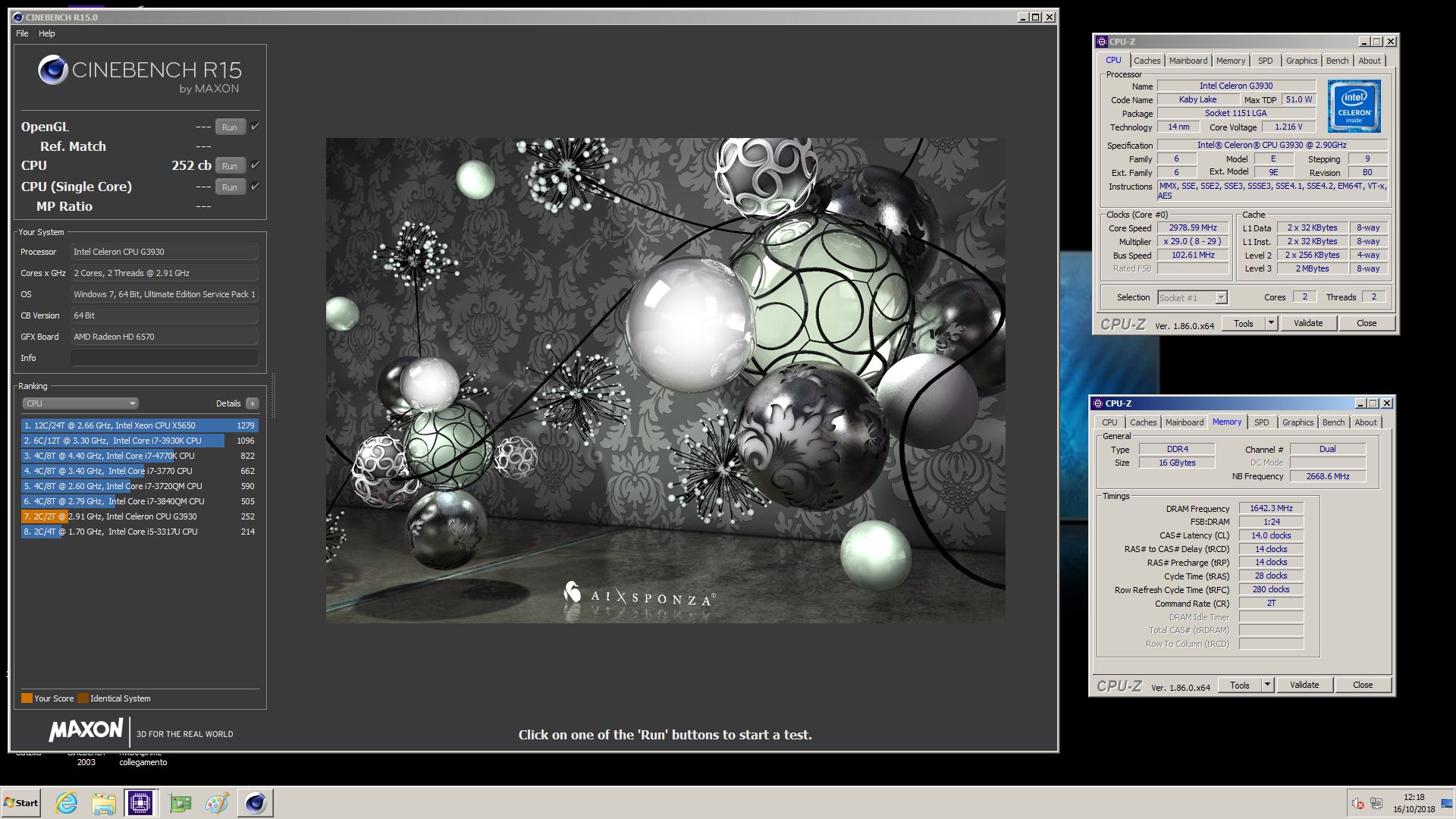Open the Help menu in Cinebench
Image resolution: width=1456 pixels, height=819 pixels.
[x=47, y=33]
